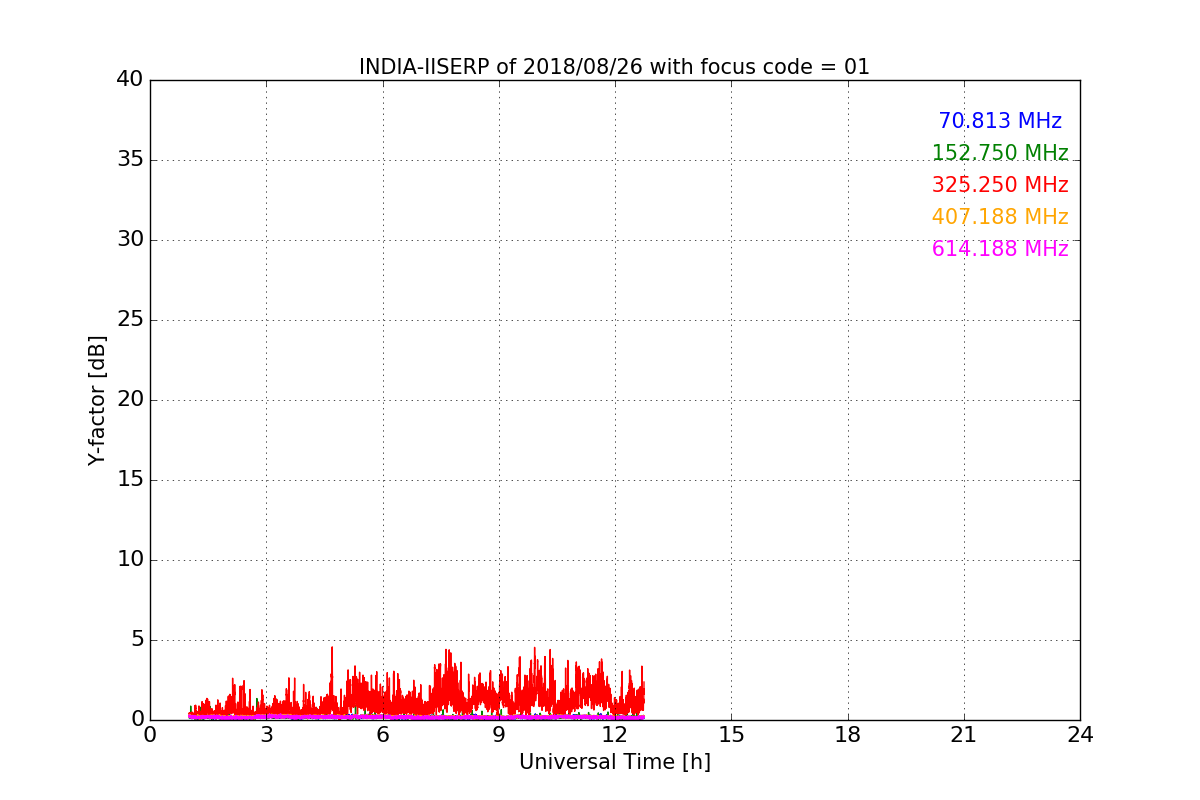1200x800 pixels.
Task: Click x-axis tick value 21
Action: point(964,735)
